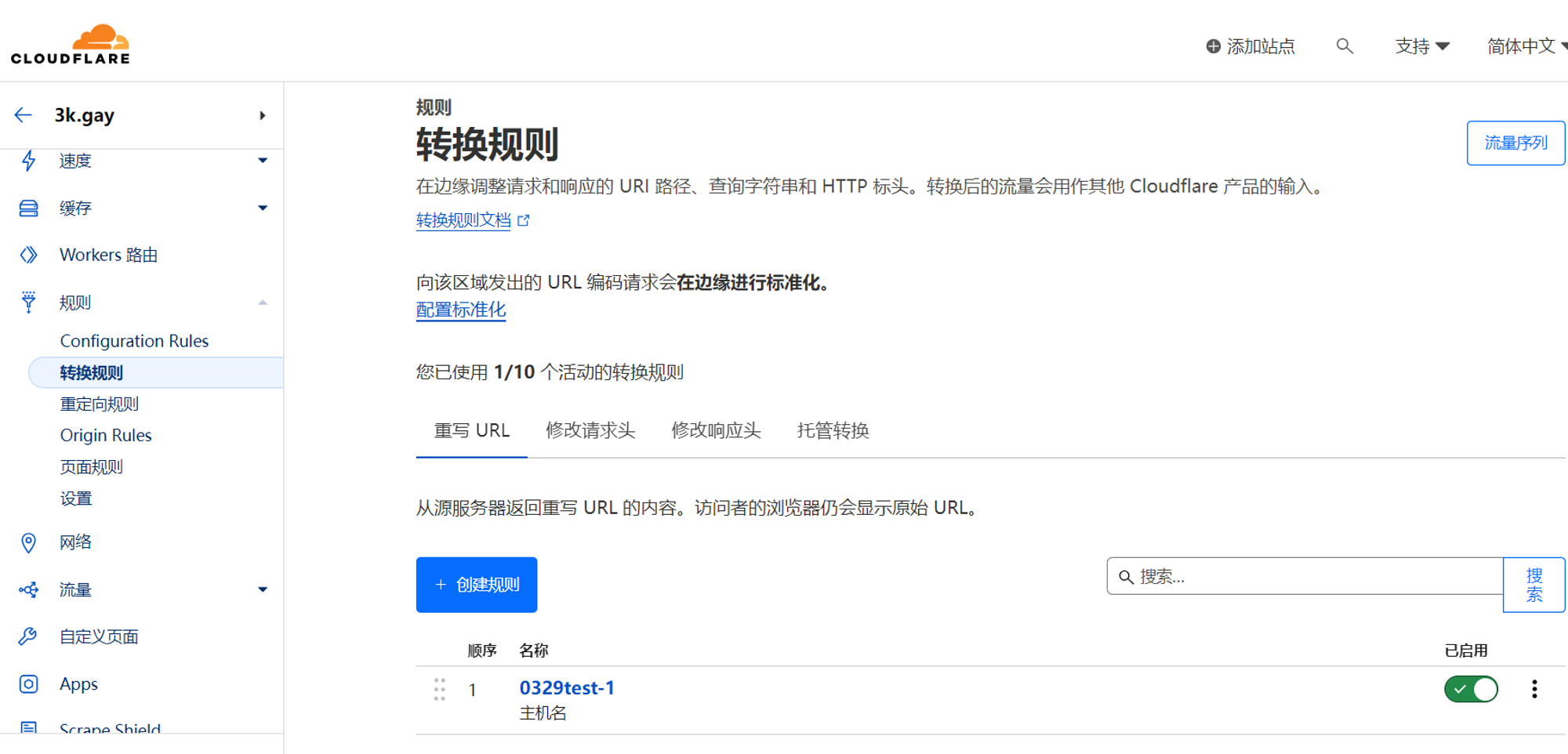Click the Scrape Shield icon
This screenshot has height=754, width=1568.
(29, 727)
